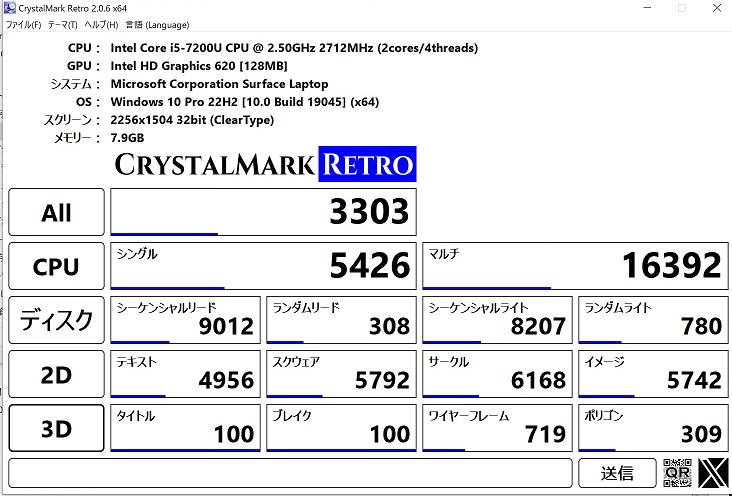Image resolution: width=732 pixels, height=496 pixels.
Task: Click the QR code icon
Action: pos(677,473)
